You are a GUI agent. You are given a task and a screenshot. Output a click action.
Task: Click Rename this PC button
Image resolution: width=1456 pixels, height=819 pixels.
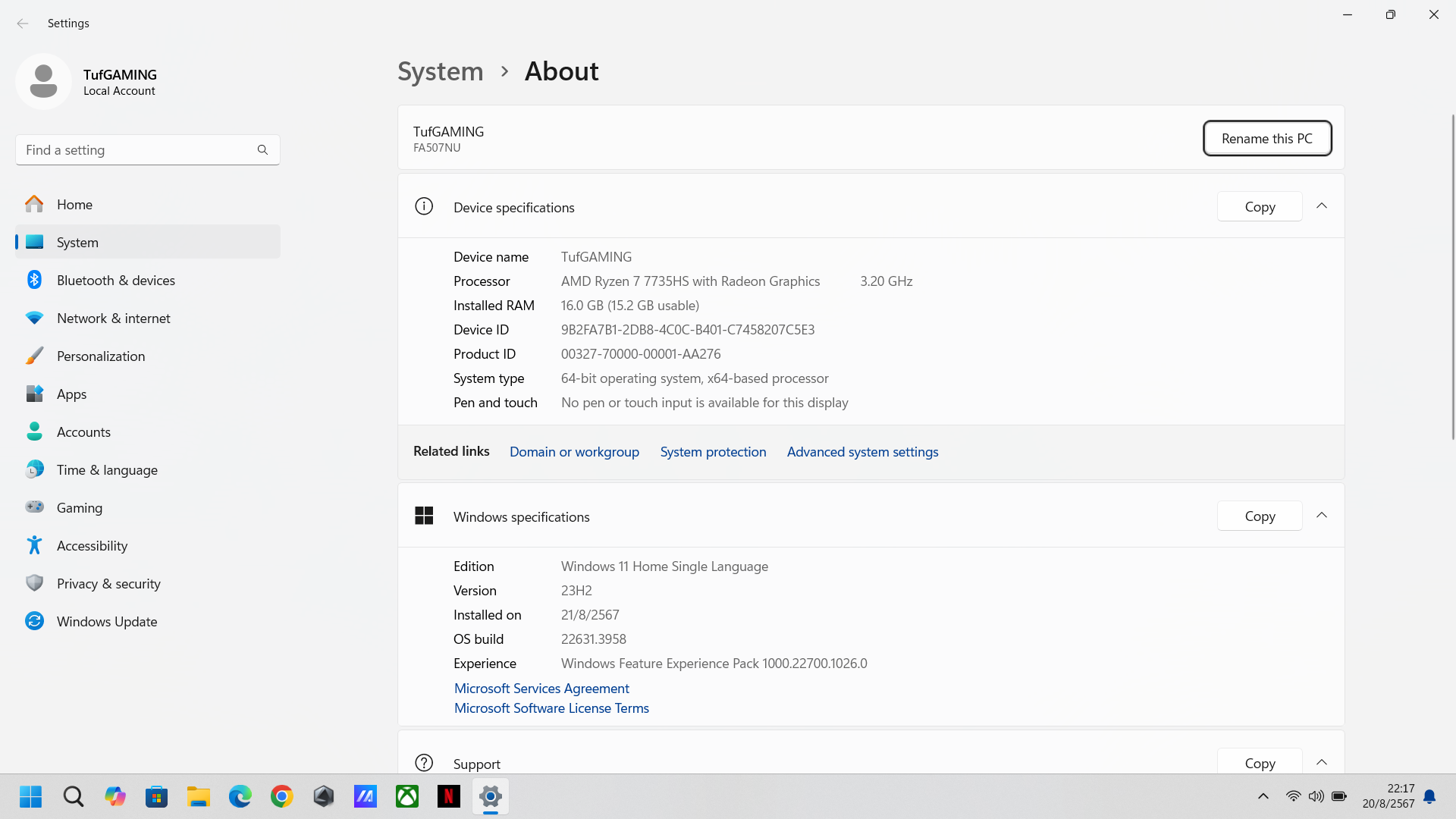(x=1267, y=139)
